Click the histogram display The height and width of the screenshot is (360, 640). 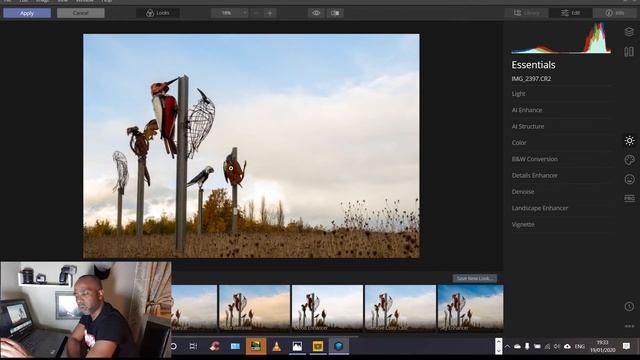click(x=561, y=38)
